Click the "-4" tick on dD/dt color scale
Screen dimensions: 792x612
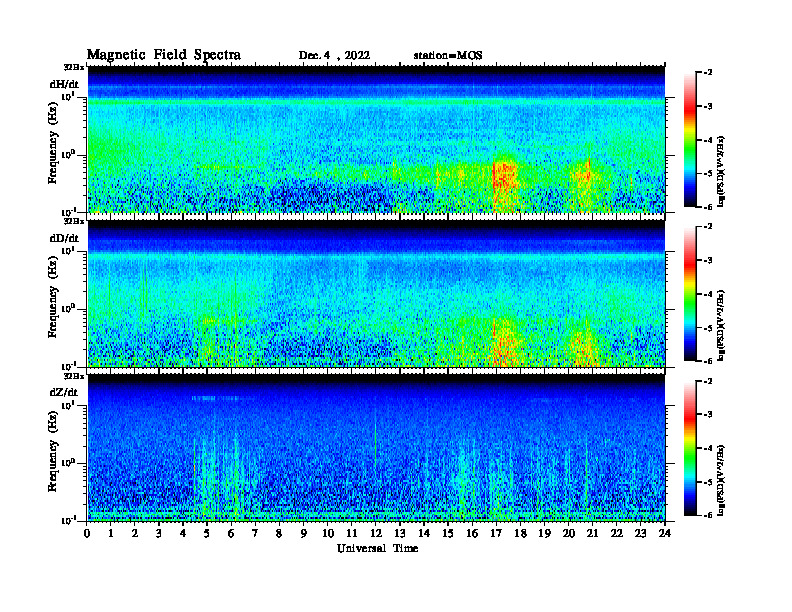pyautogui.click(x=708, y=294)
